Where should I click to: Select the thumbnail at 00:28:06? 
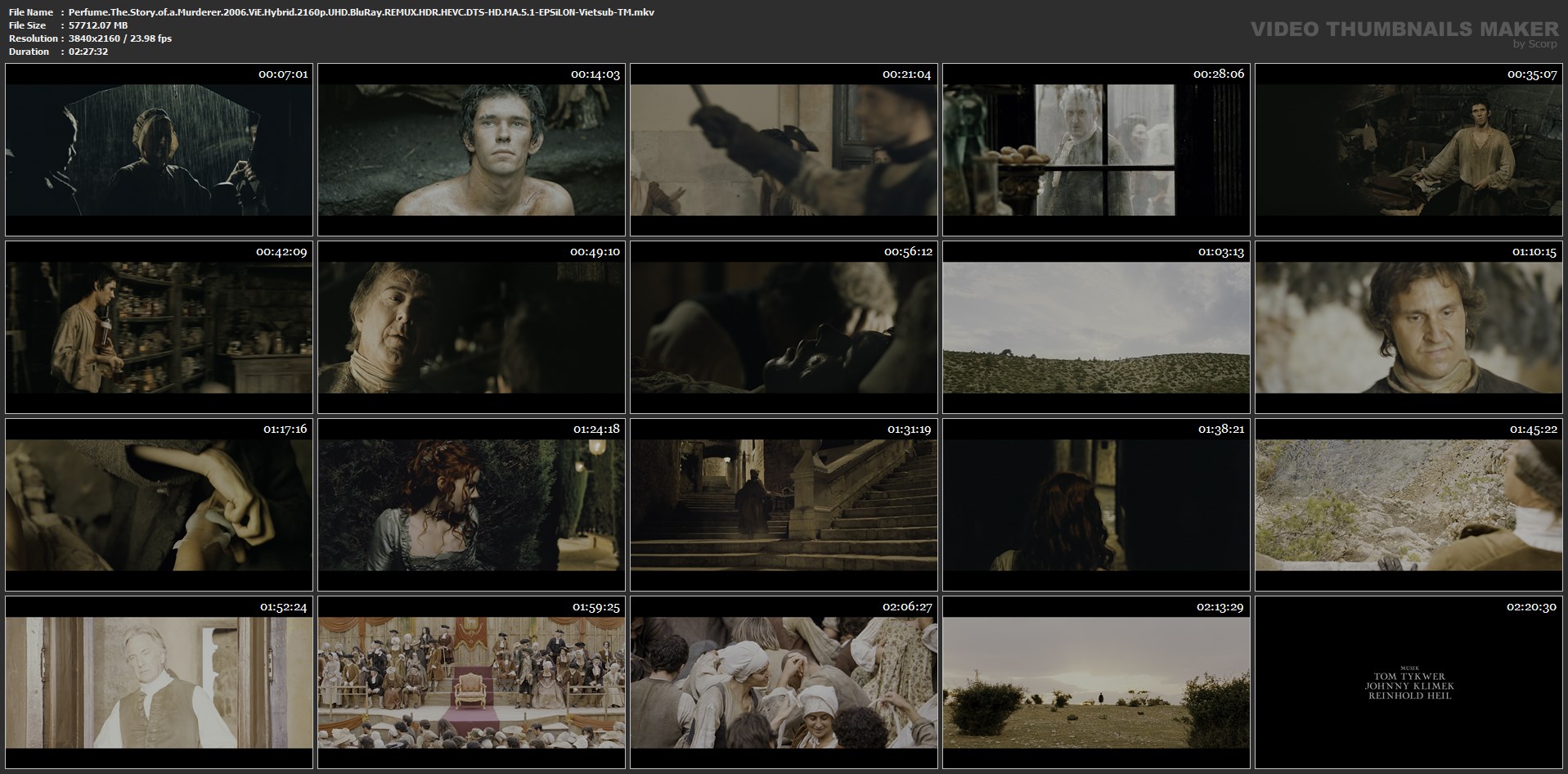coord(1096,151)
